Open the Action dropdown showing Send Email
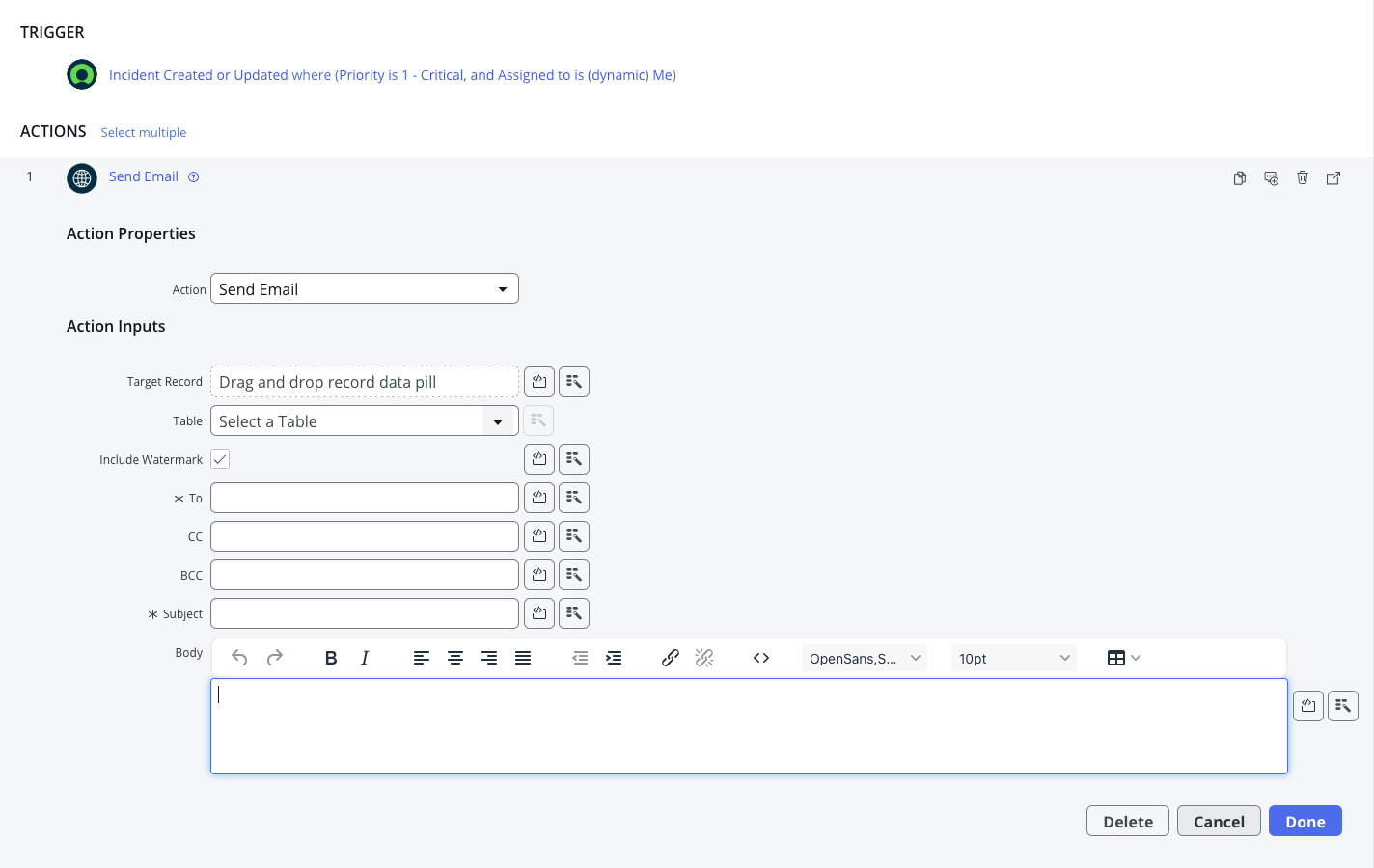 tap(365, 289)
